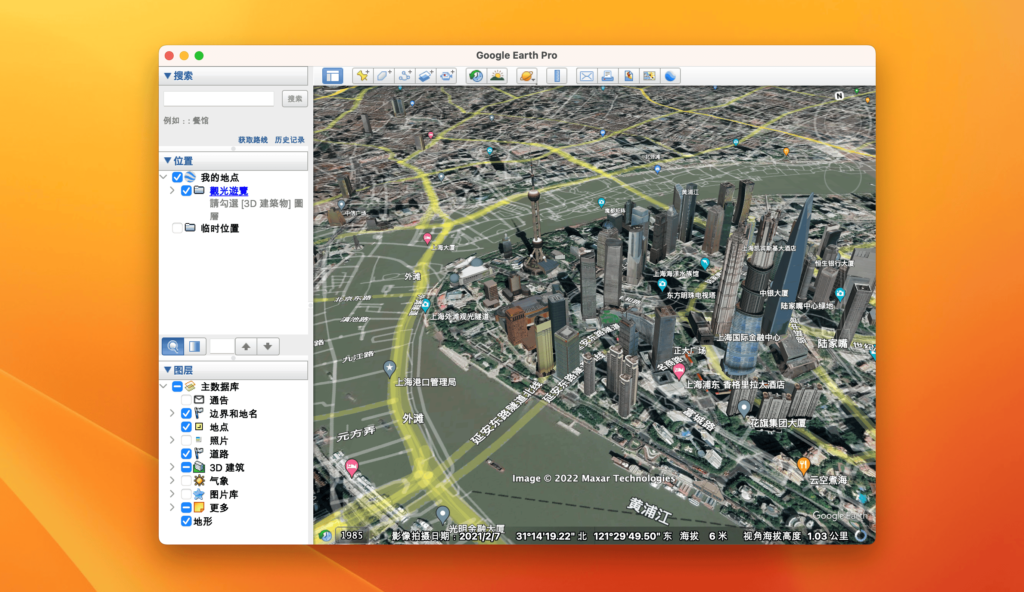The width and height of the screenshot is (1024, 592).
Task: Toggle sunlight with the sunrise icon
Action: [x=497, y=75]
